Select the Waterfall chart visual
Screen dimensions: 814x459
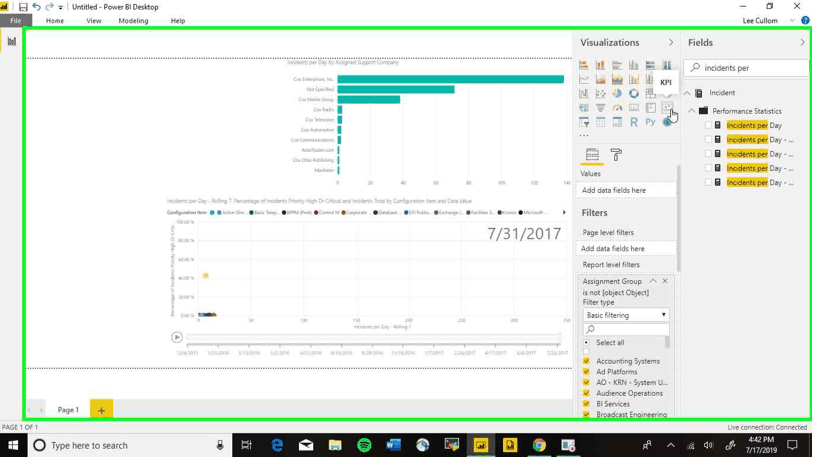pyautogui.click(x=584, y=93)
